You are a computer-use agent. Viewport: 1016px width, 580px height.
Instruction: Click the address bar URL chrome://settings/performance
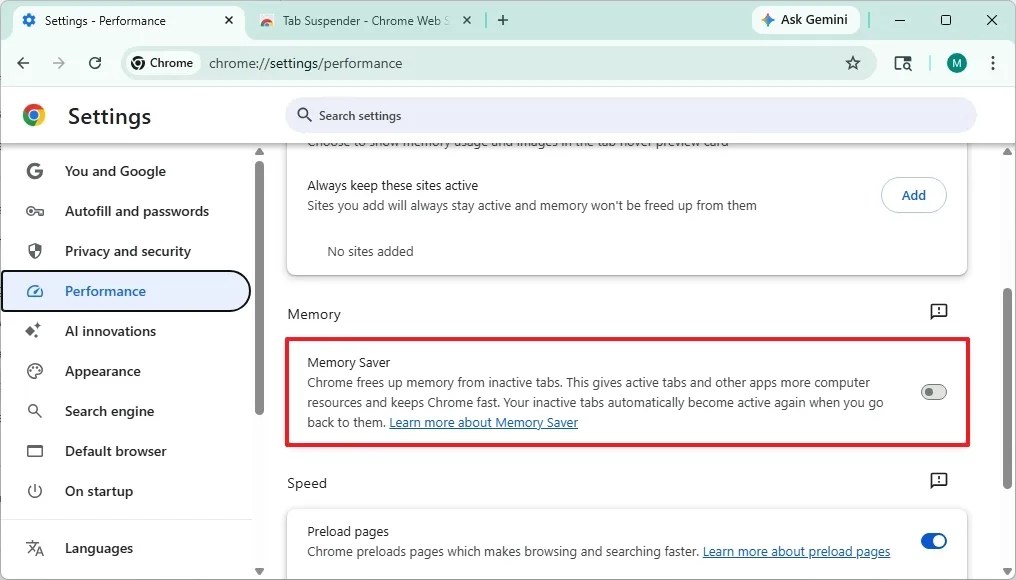[x=305, y=64]
